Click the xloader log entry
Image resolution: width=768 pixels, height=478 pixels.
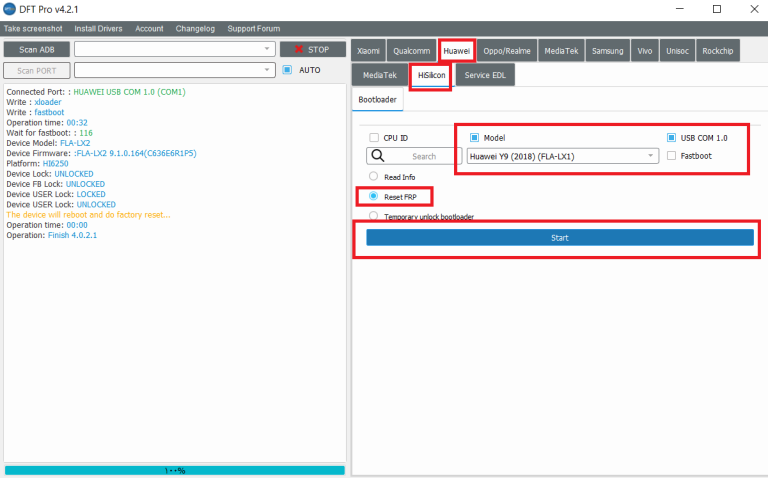48,102
